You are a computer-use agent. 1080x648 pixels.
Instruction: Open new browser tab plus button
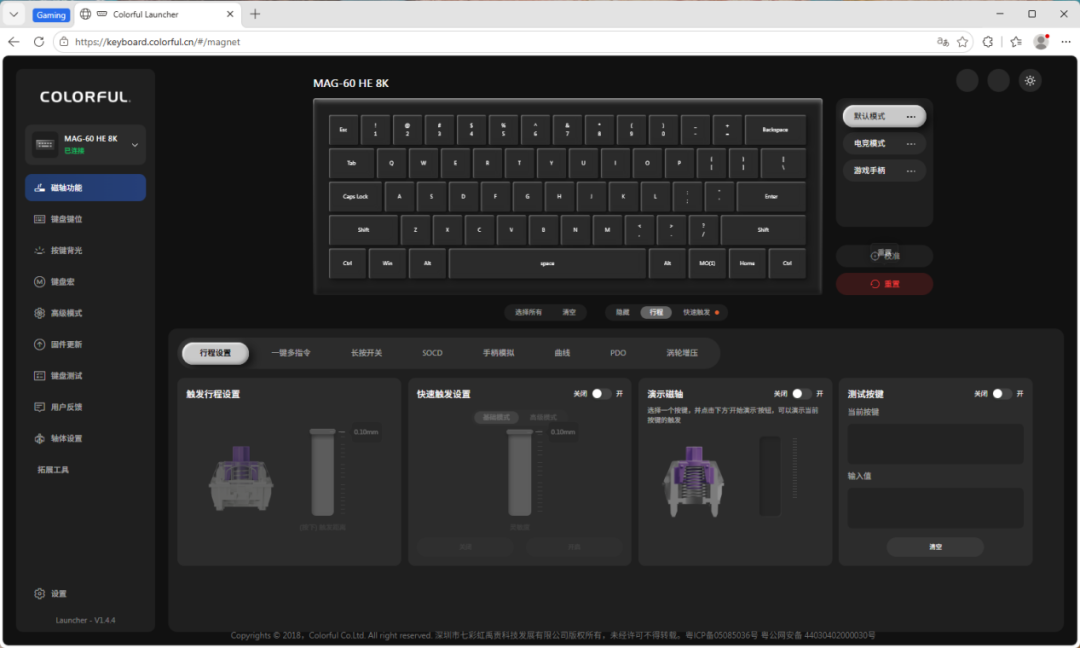pyautogui.click(x=255, y=14)
